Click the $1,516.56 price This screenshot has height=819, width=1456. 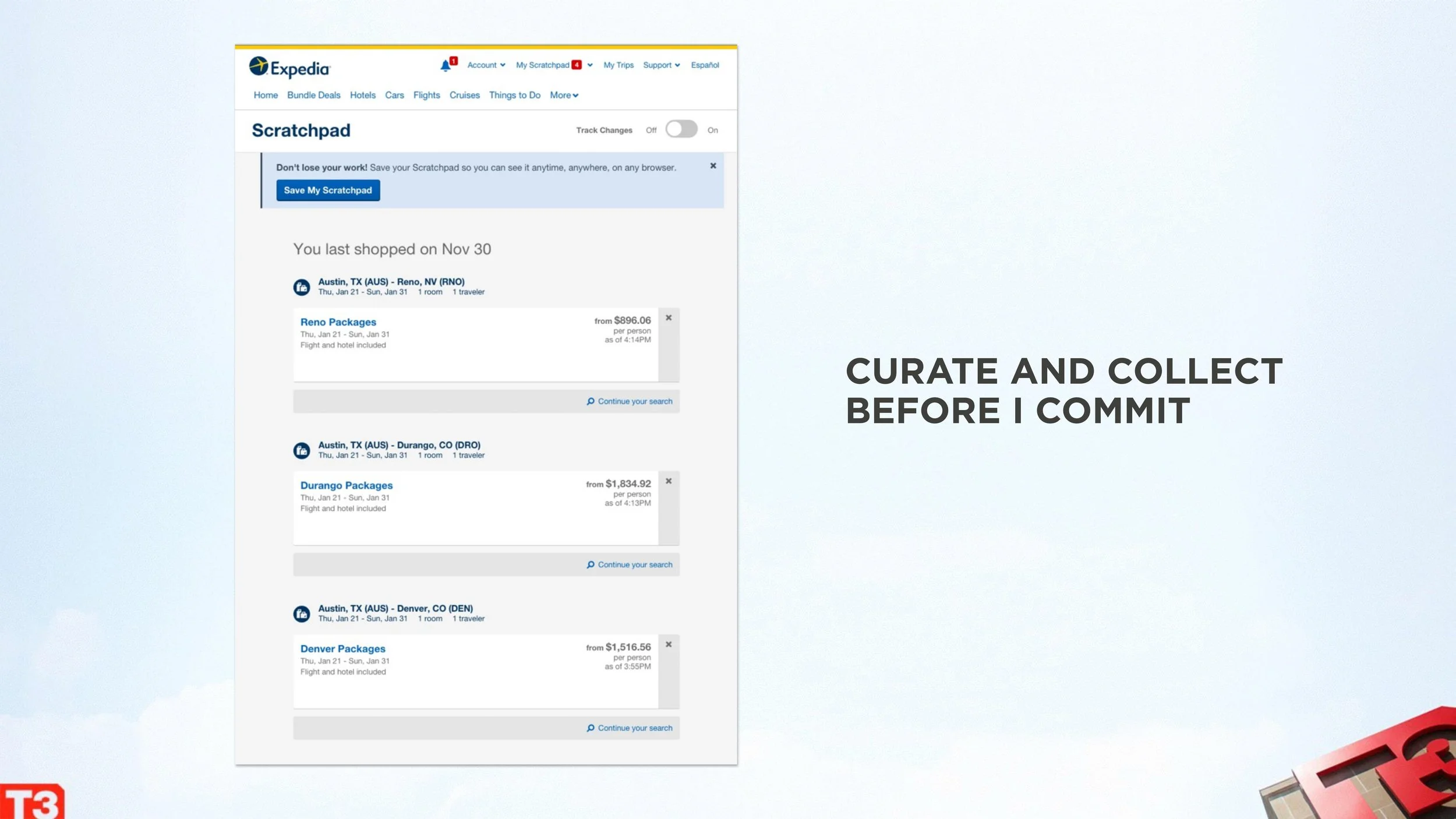[x=628, y=647]
